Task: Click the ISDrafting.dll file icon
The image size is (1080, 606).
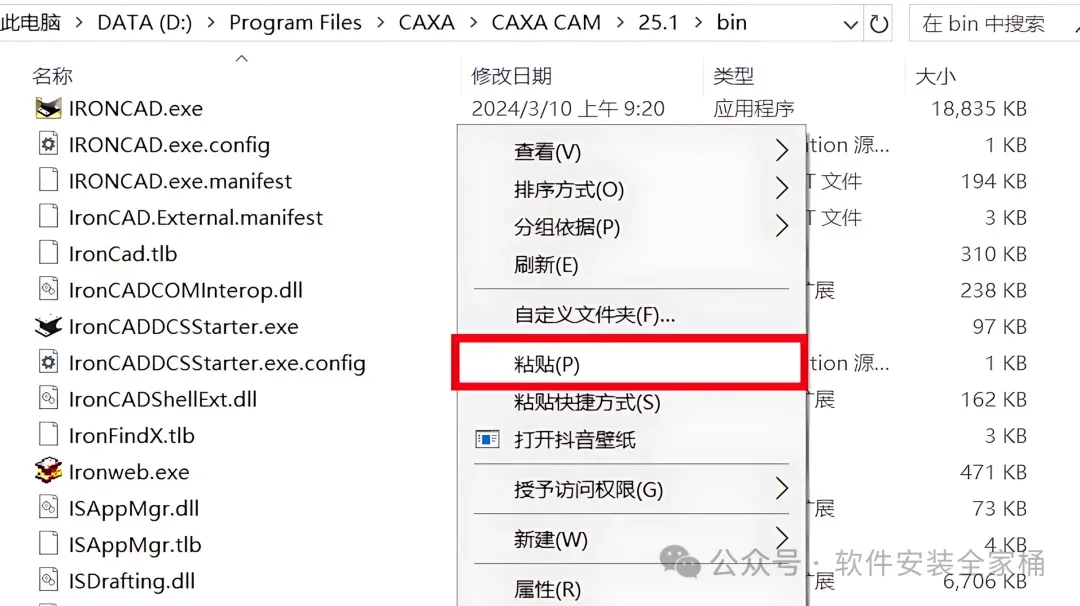Action: coord(48,580)
